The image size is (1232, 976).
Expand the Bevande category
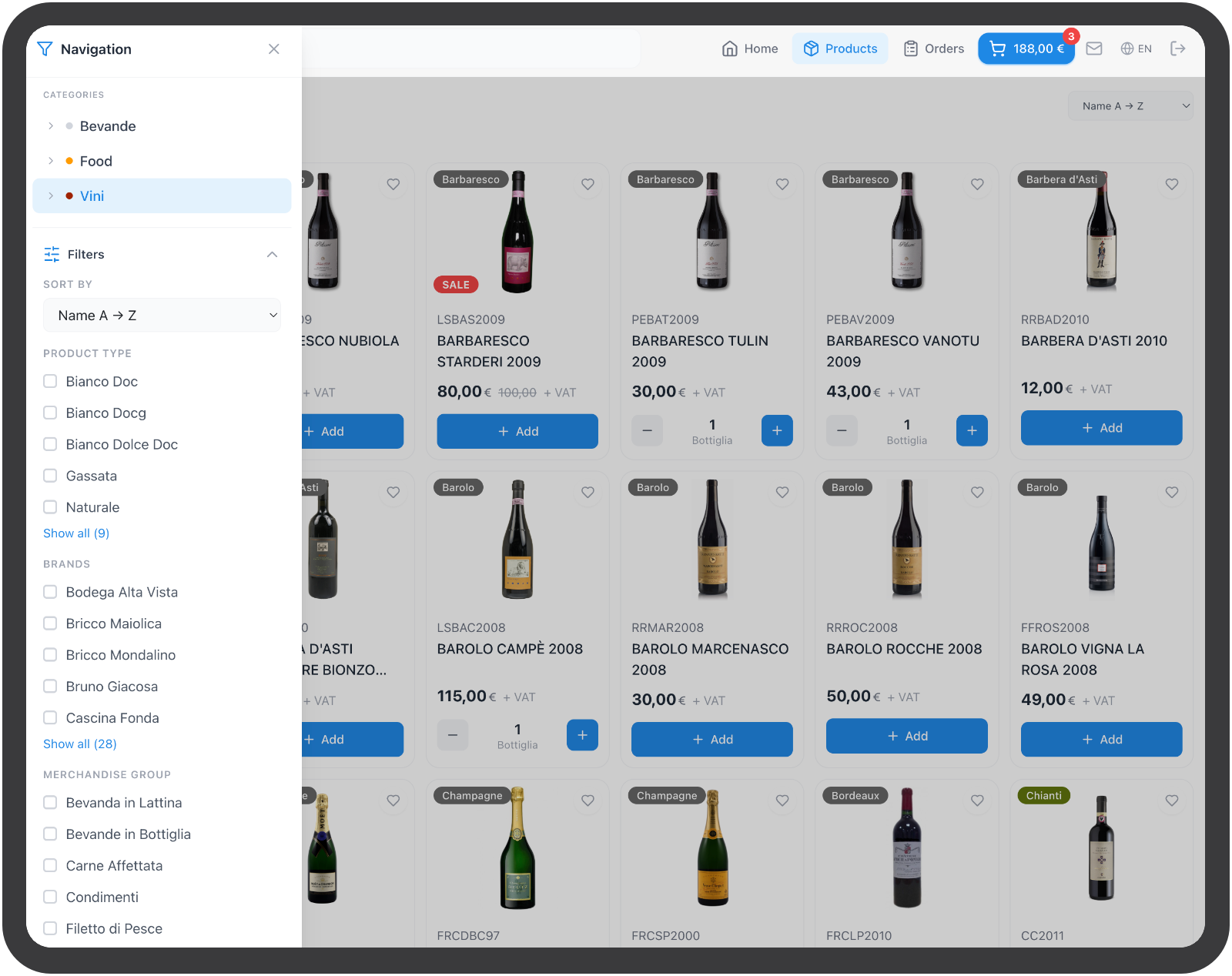click(x=51, y=126)
